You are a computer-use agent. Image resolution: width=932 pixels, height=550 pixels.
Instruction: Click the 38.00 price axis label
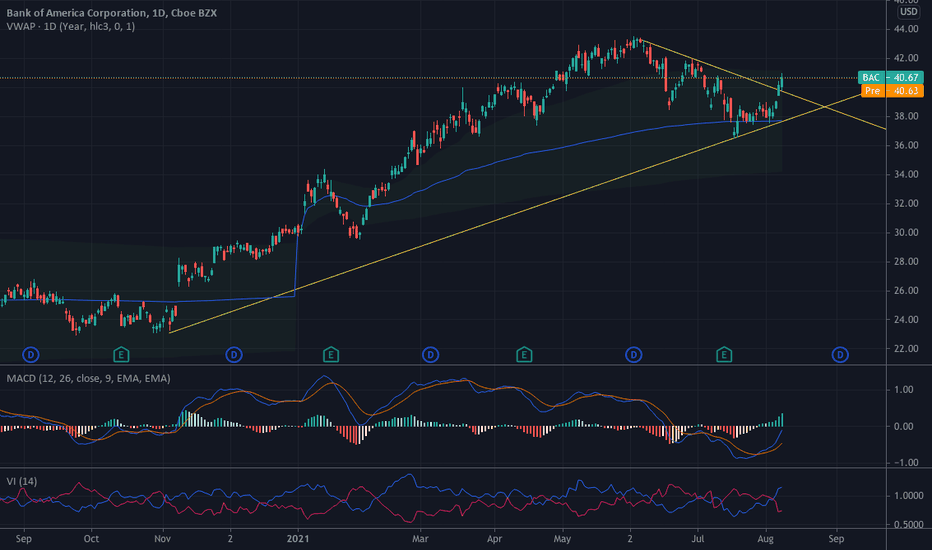pyautogui.click(x=906, y=117)
